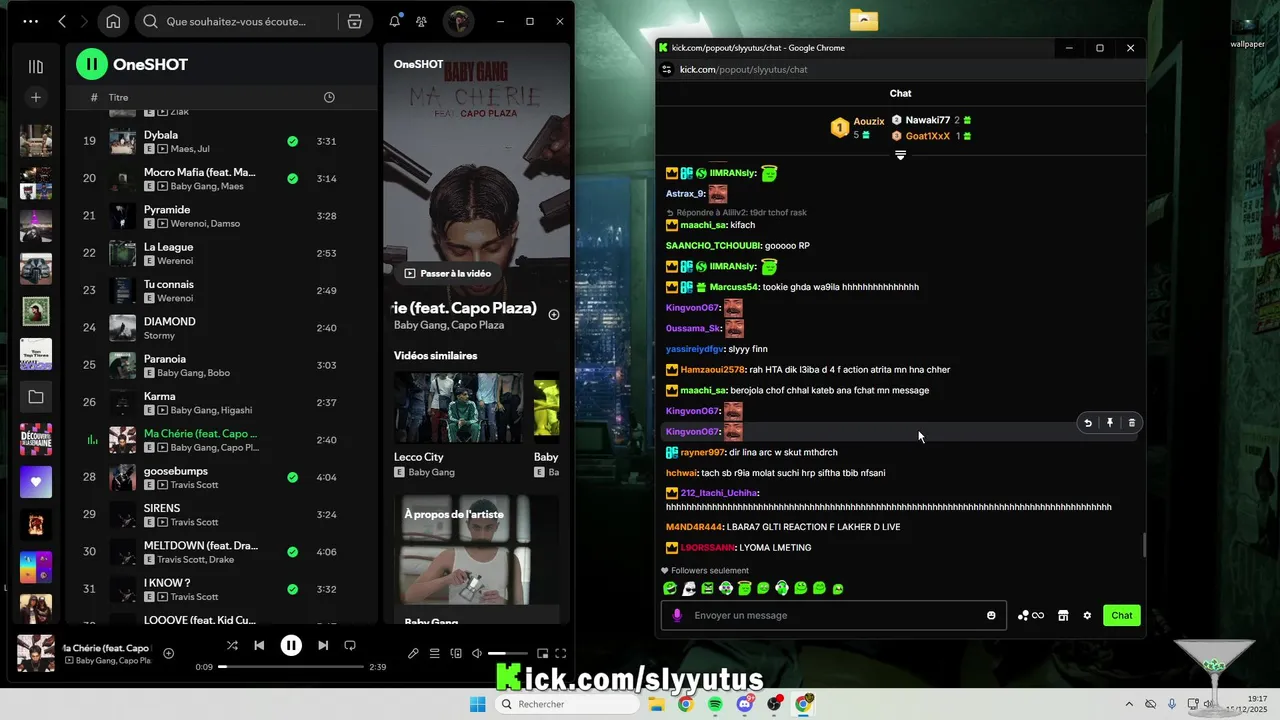Add current track to Liked Songs in player bar
The image size is (1280, 720).
point(168,653)
